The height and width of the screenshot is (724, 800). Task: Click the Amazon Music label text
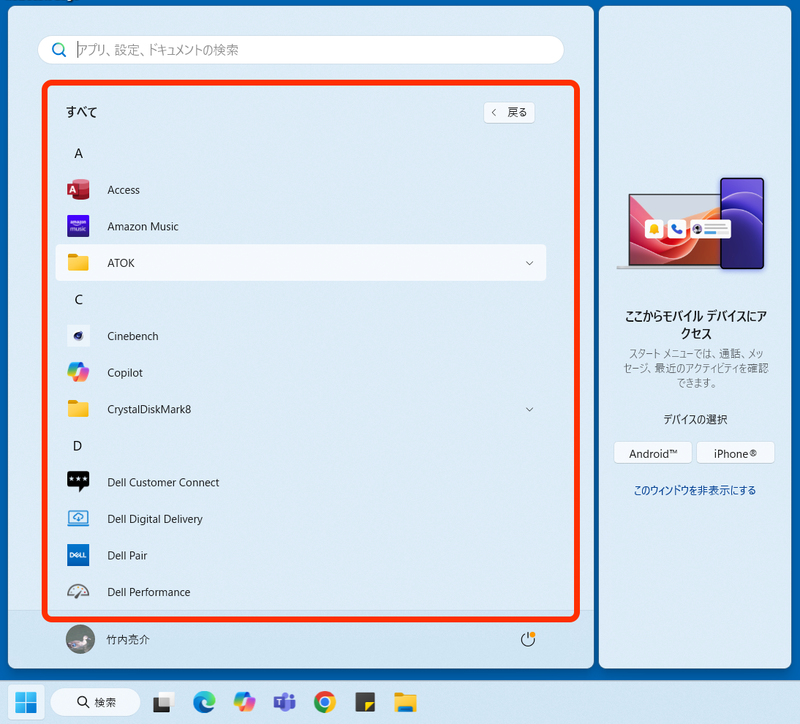tap(143, 227)
